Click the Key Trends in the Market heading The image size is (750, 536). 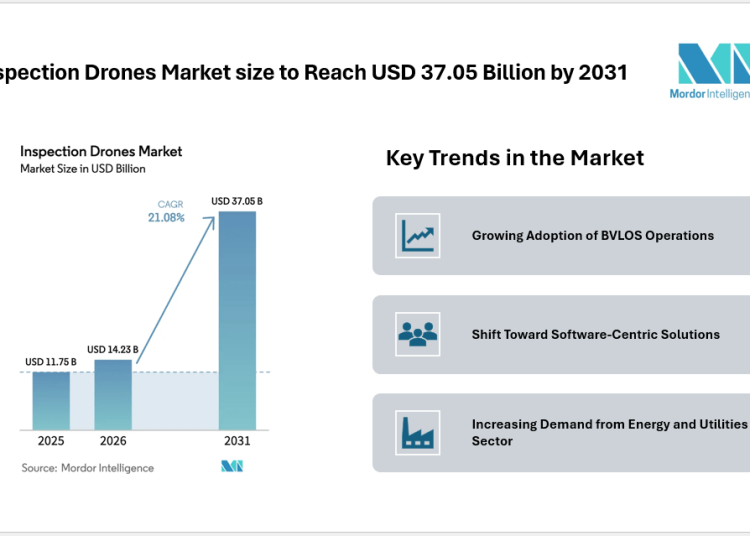click(x=515, y=158)
